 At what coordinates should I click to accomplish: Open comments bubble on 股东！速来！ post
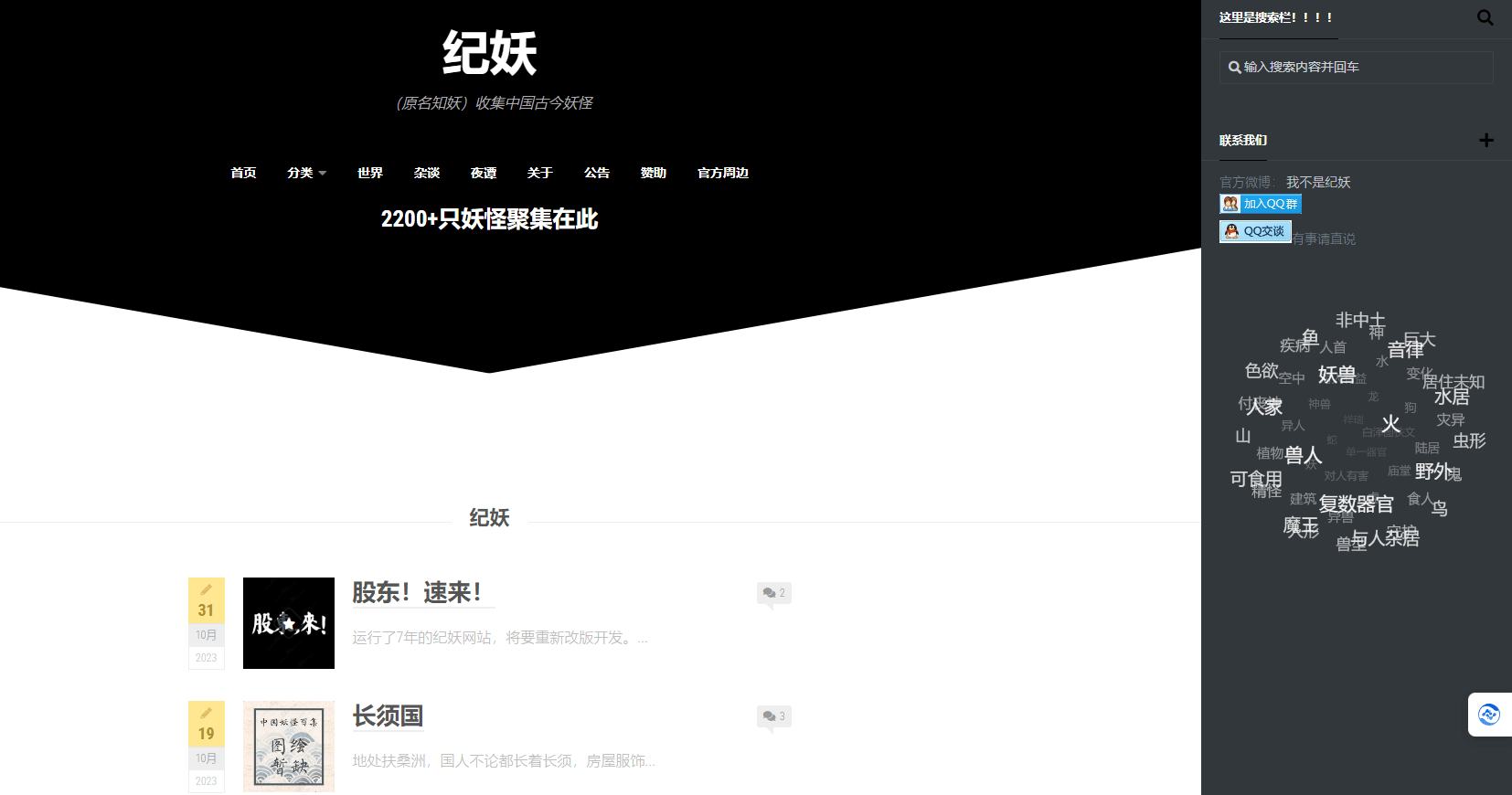pos(773,593)
